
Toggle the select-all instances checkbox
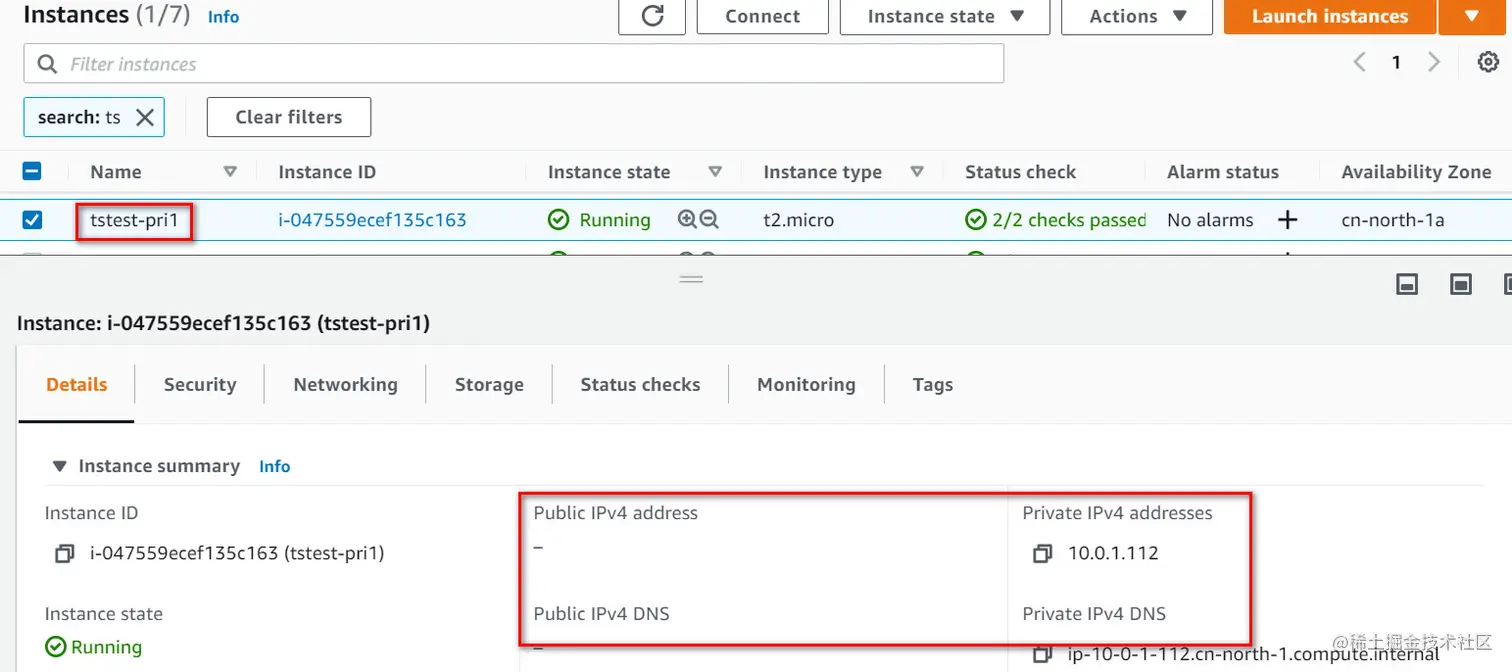[32, 171]
